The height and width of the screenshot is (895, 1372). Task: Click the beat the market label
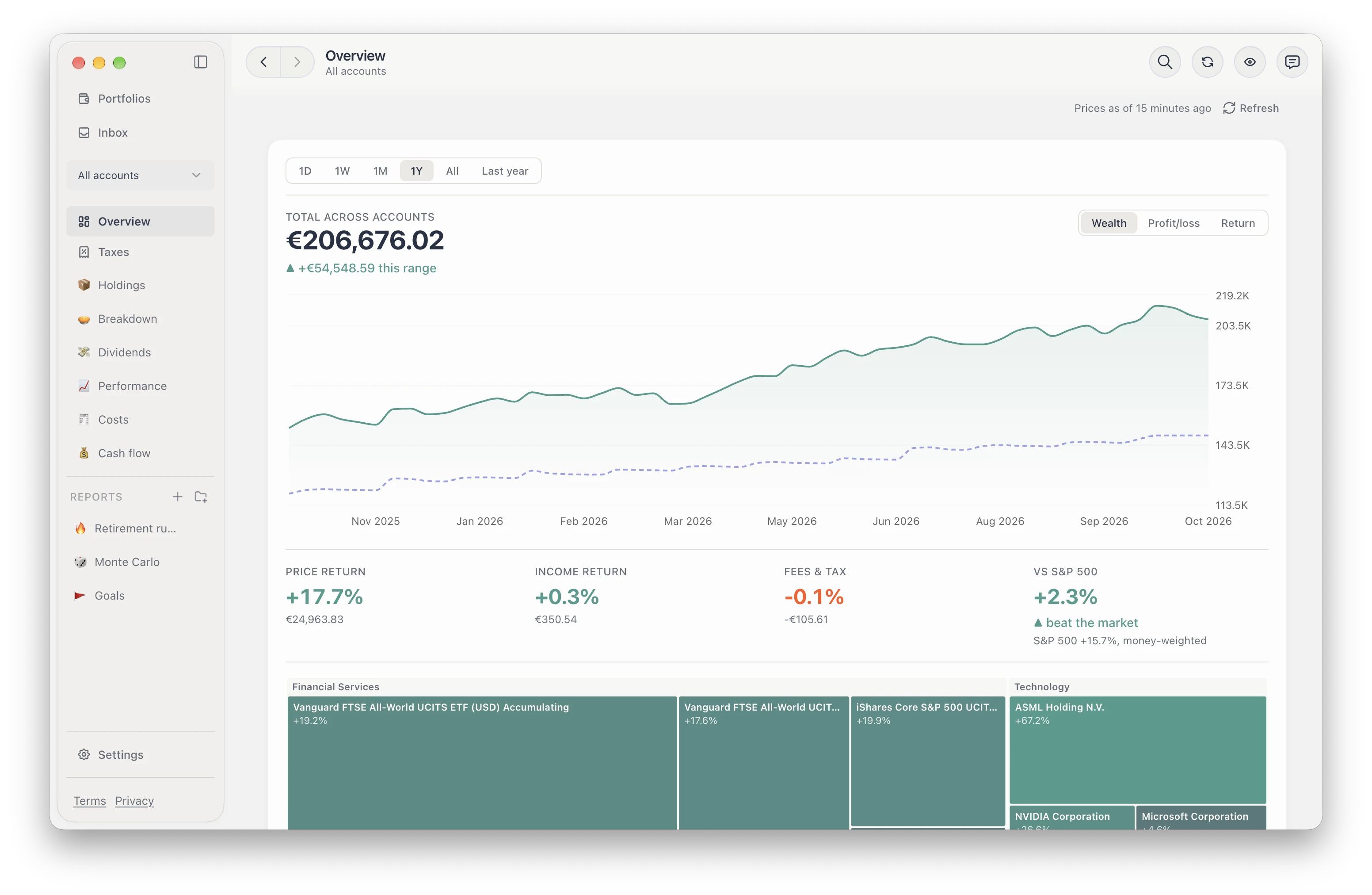click(x=1092, y=623)
